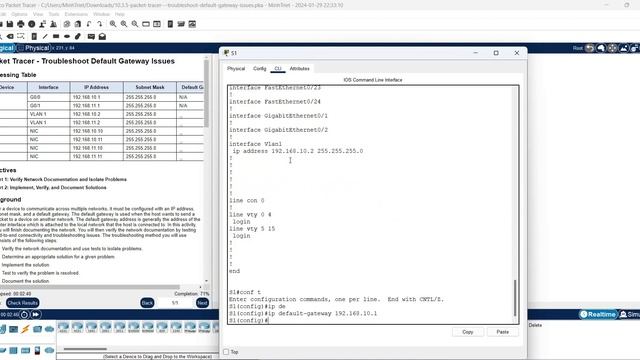Screen dimensions: 640x360
Task: Click the Print icon in toolbar
Action: (x=21, y=24)
